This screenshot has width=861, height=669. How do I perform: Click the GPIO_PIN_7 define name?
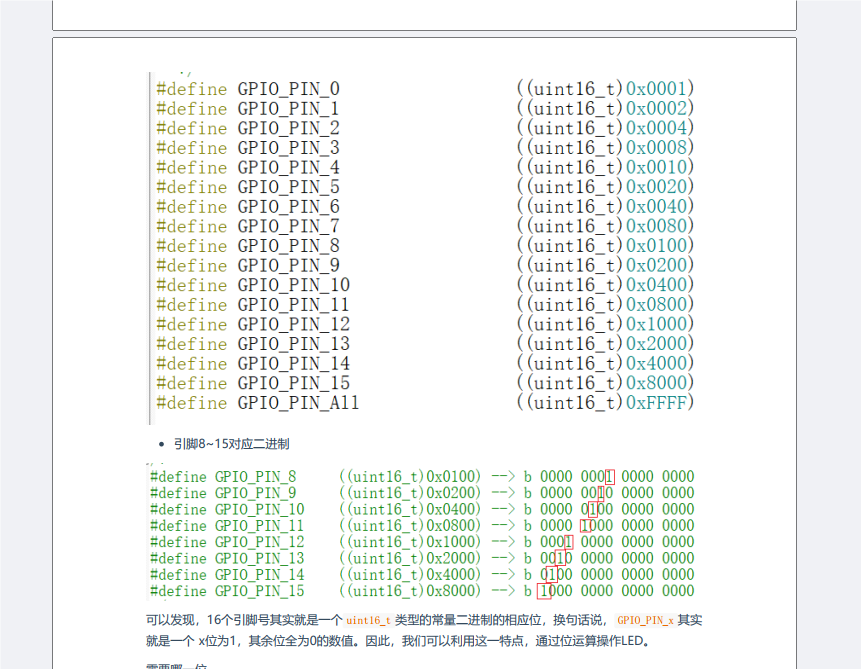tap(288, 226)
